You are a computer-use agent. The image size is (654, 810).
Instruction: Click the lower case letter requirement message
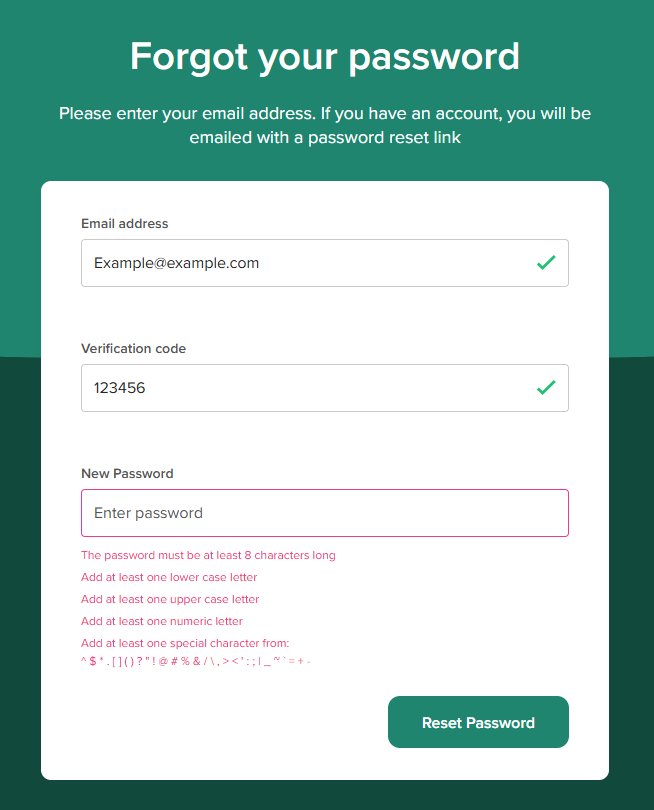pyautogui.click(x=169, y=577)
